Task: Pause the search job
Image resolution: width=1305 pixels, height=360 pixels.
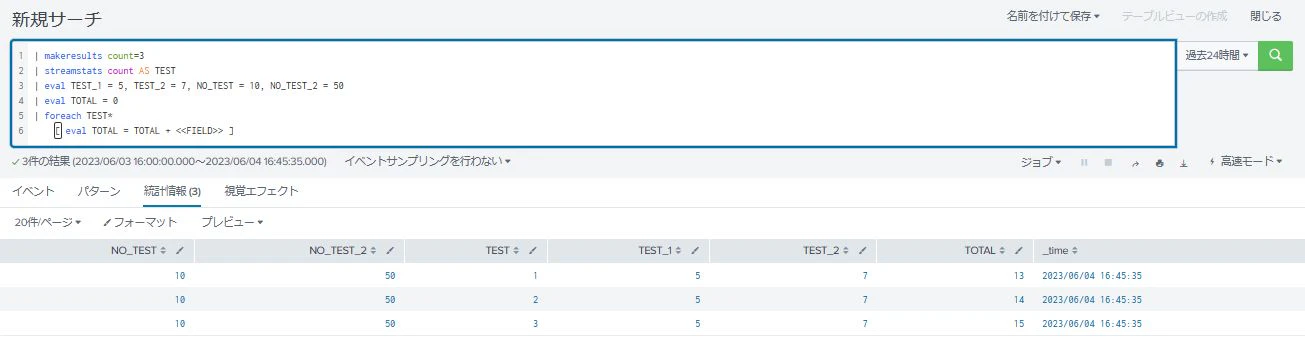Action: [1084, 162]
